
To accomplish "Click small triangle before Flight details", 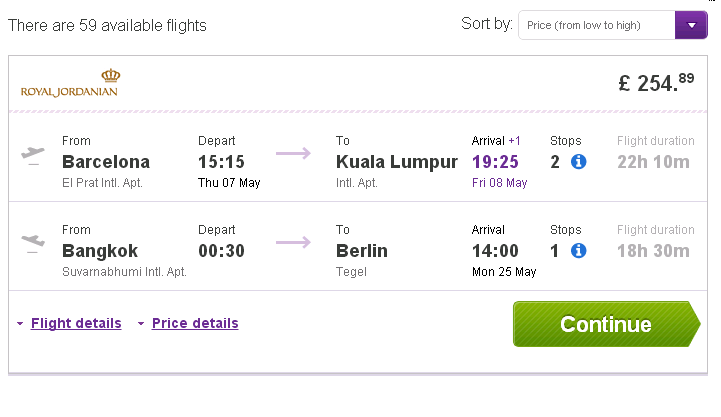I will pyautogui.click(x=20, y=324).
